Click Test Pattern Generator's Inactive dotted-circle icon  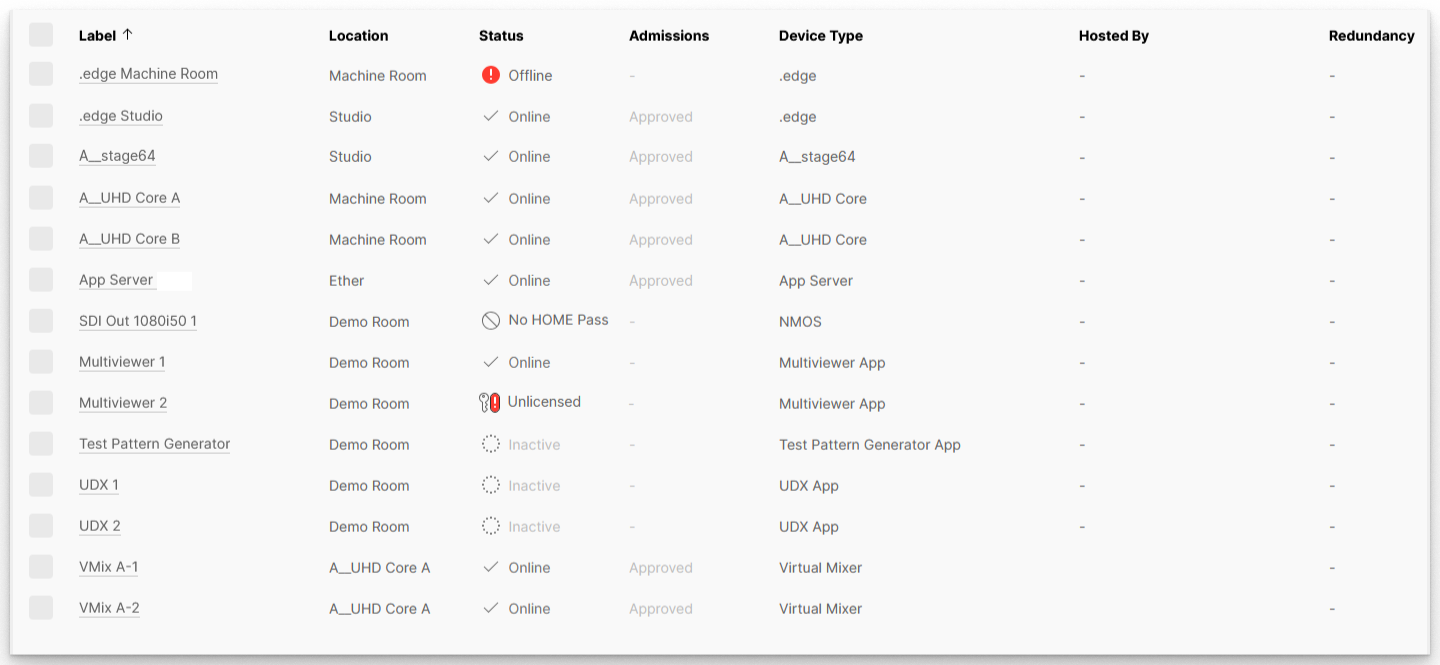tap(490, 444)
